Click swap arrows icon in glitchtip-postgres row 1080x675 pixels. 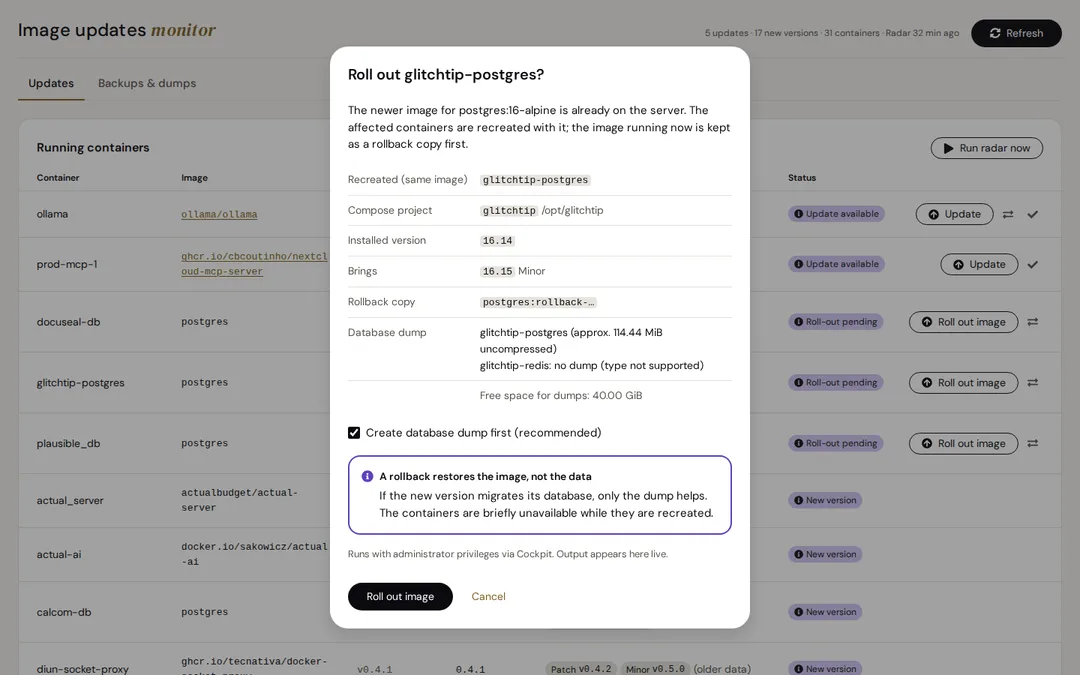[x=1032, y=382]
